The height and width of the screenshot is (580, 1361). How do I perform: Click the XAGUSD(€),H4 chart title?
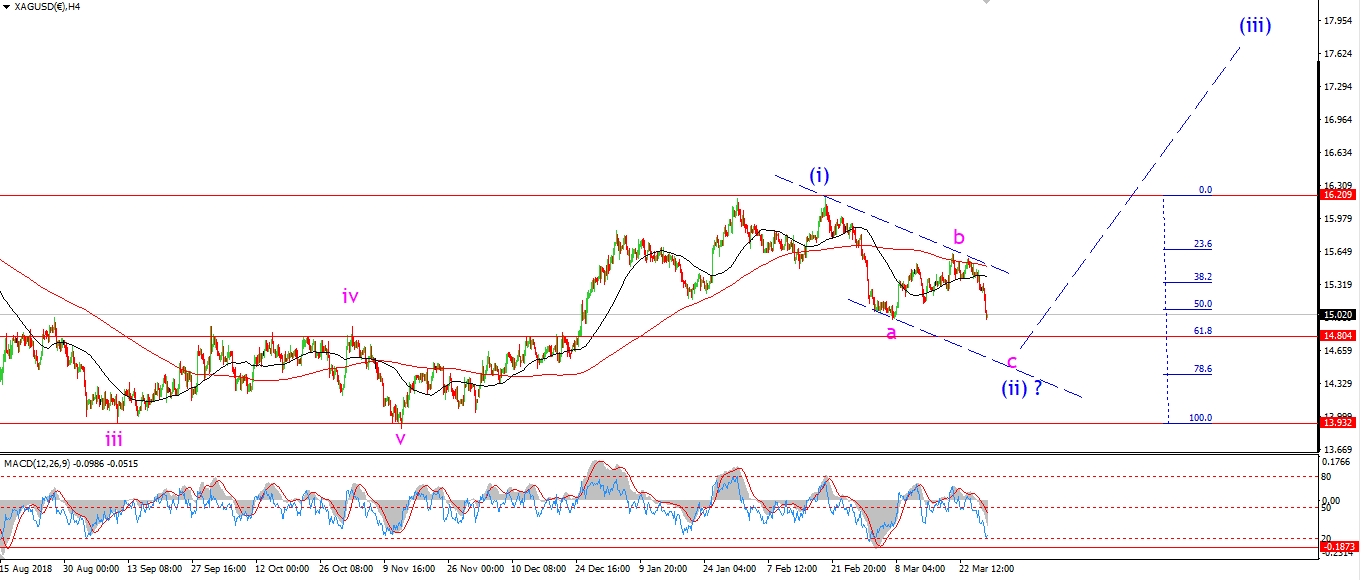point(47,6)
